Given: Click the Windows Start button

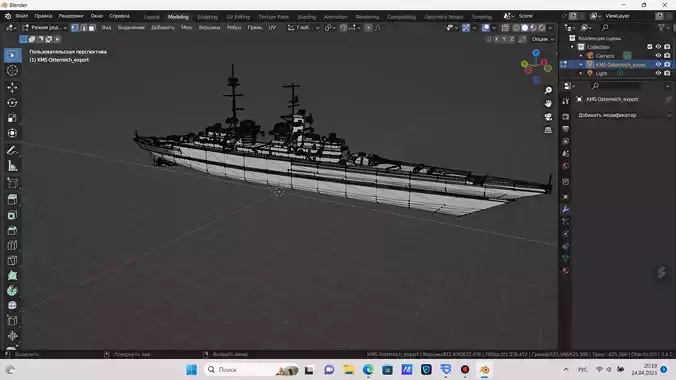Looking at the screenshot, I should click(x=191, y=370).
